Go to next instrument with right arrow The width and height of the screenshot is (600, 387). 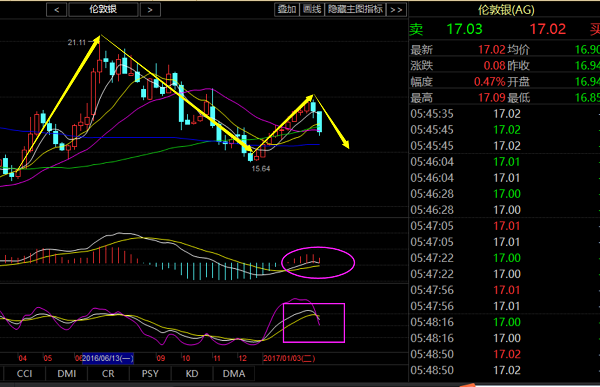click(150, 10)
